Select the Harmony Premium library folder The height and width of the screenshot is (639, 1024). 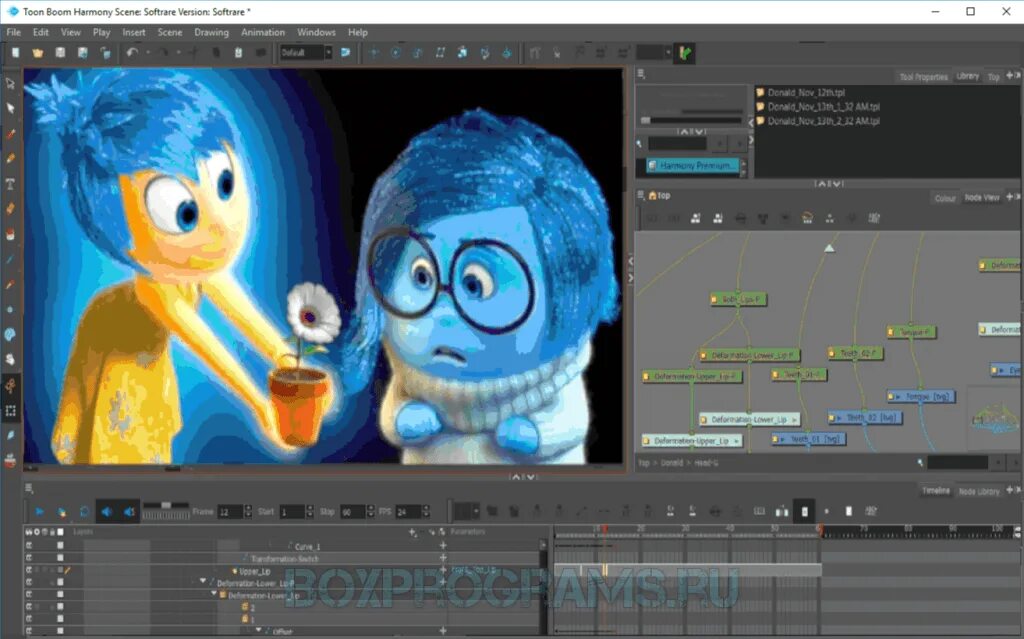point(692,166)
